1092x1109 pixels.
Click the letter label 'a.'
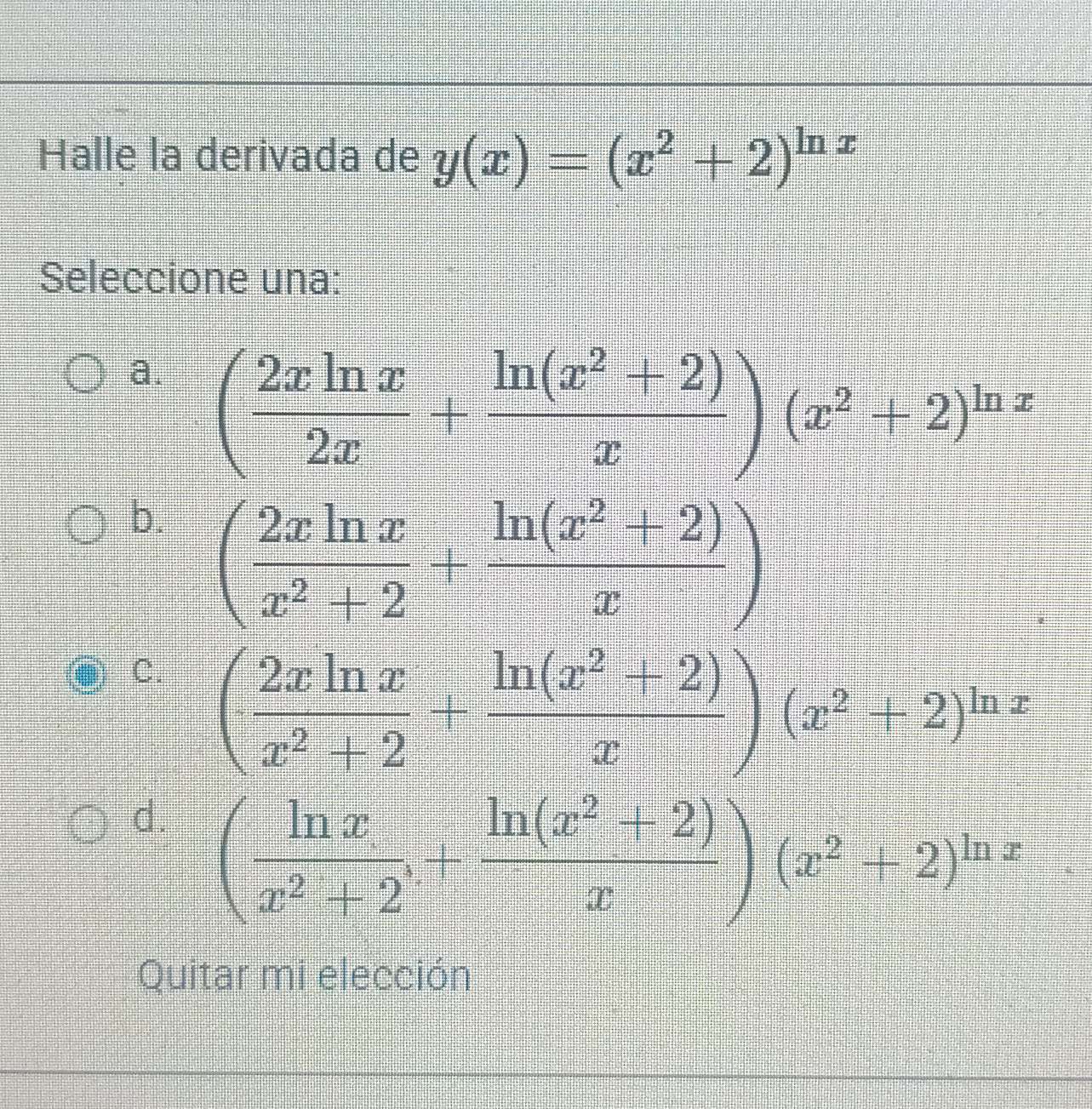[x=144, y=372]
